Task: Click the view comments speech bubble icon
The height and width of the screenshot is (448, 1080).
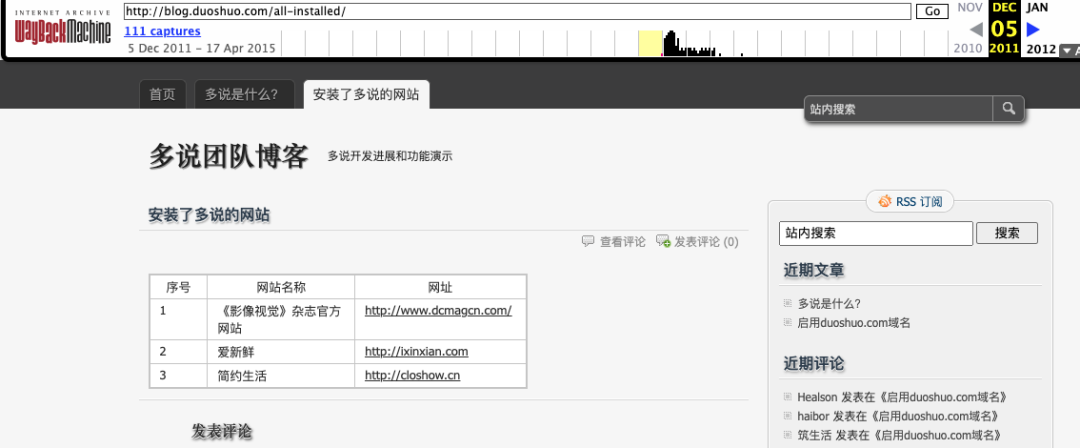Action: (588, 241)
